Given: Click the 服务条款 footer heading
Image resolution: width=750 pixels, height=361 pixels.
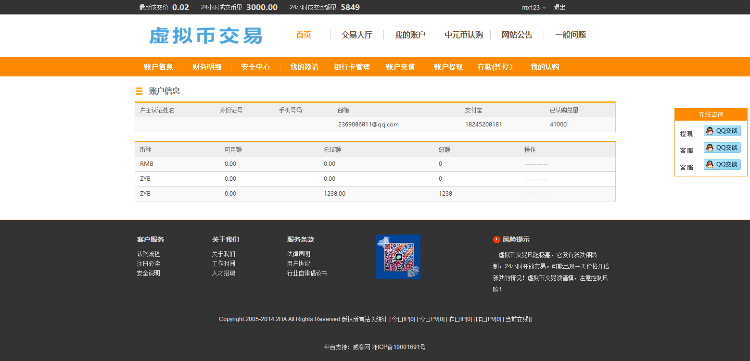Looking at the screenshot, I should coord(300,240).
